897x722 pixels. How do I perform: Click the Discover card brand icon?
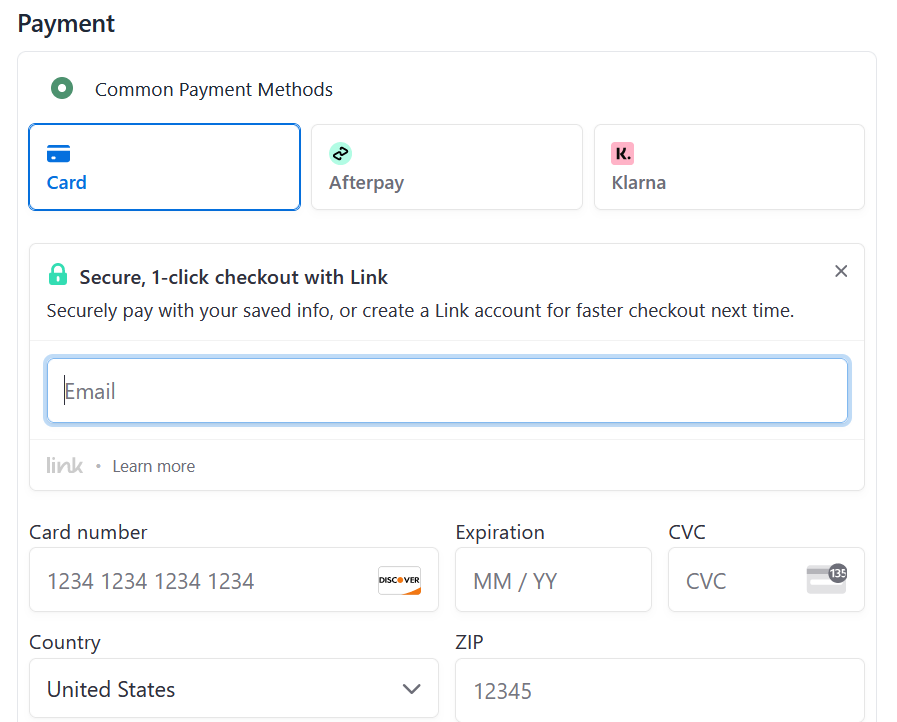pos(399,580)
